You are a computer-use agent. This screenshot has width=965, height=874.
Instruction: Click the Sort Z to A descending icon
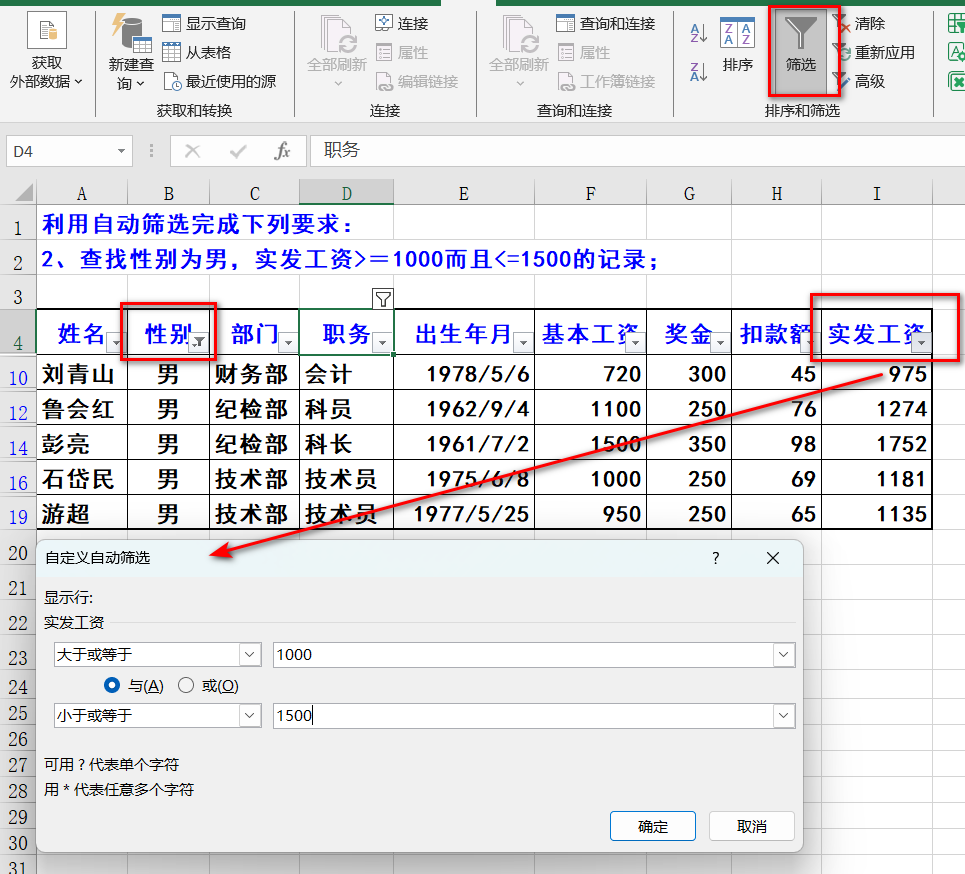point(699,71)
